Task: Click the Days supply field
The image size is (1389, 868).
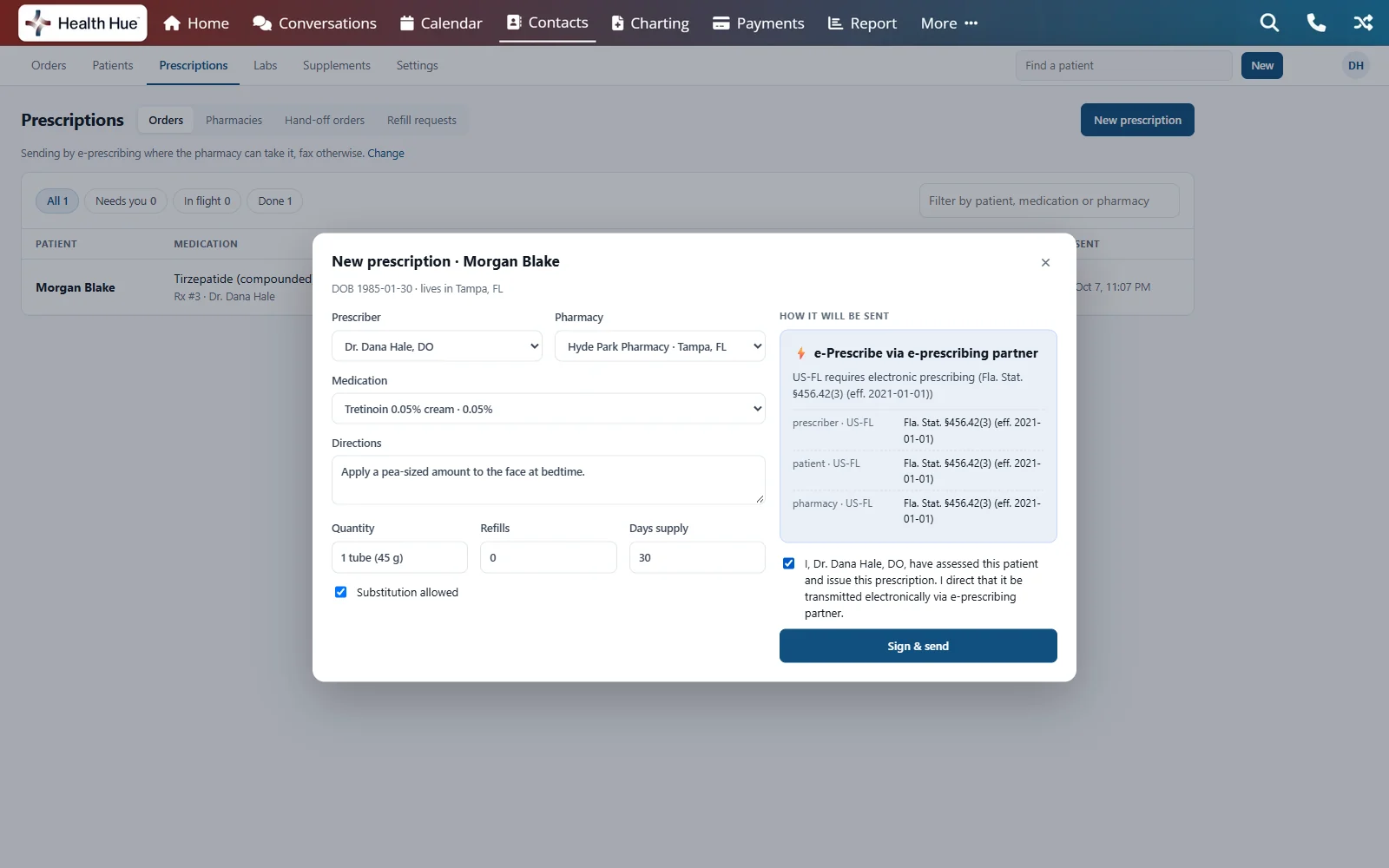Action: pyautogui.click(x=697, y=557)
